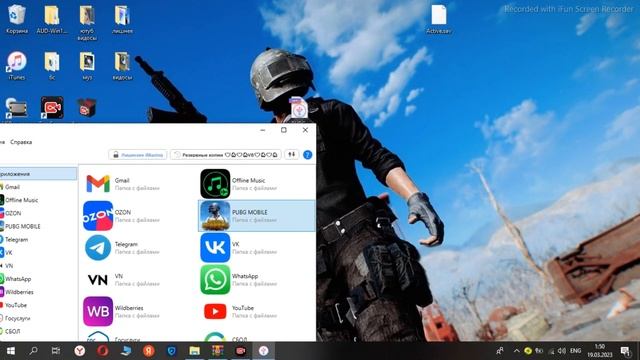Image resolution: width=640 pixels, height=360 pixels.
Task: Open taskbar search magnifier
Action: [33, 351]
